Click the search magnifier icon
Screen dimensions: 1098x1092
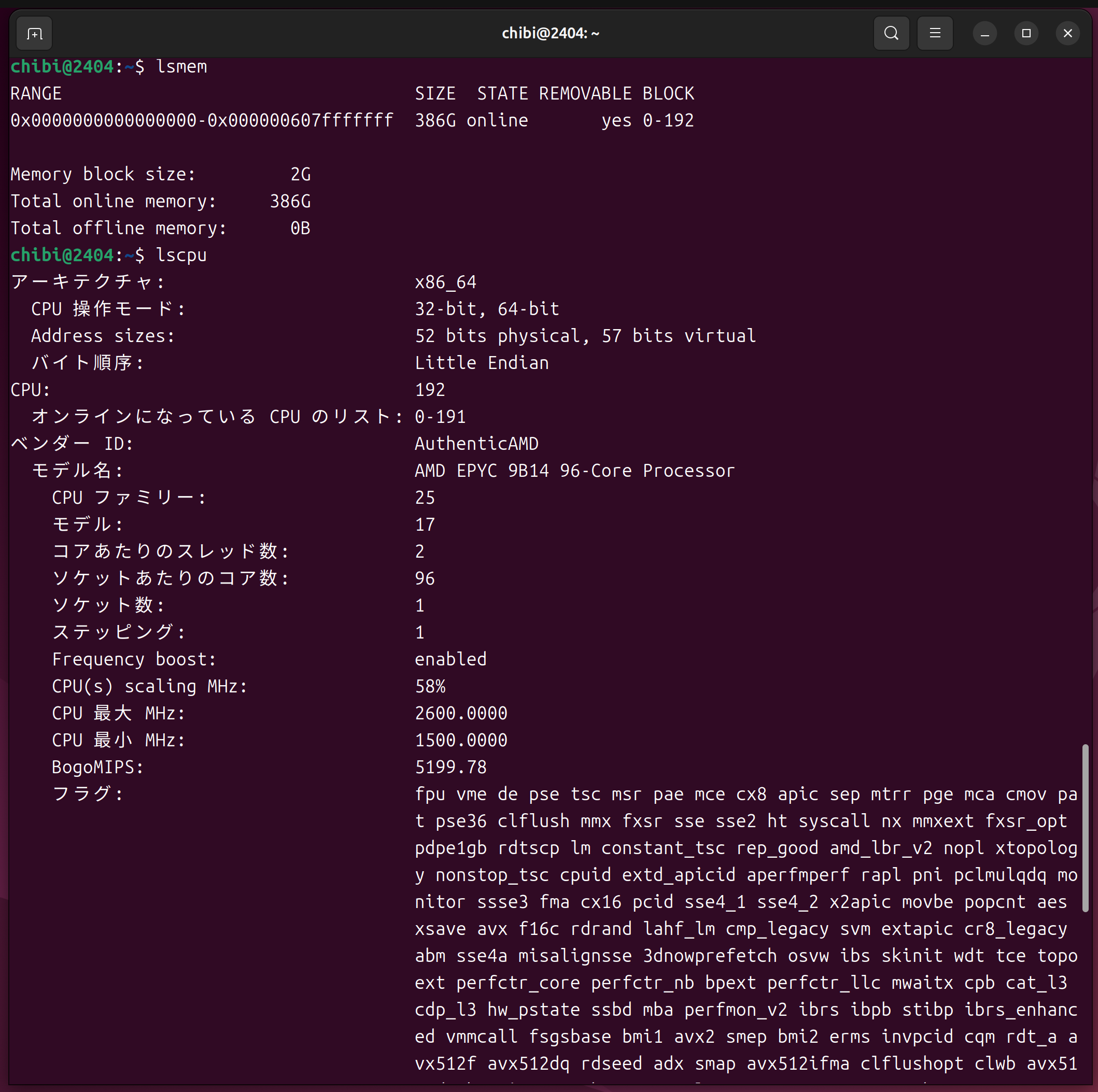pos(891,34)
